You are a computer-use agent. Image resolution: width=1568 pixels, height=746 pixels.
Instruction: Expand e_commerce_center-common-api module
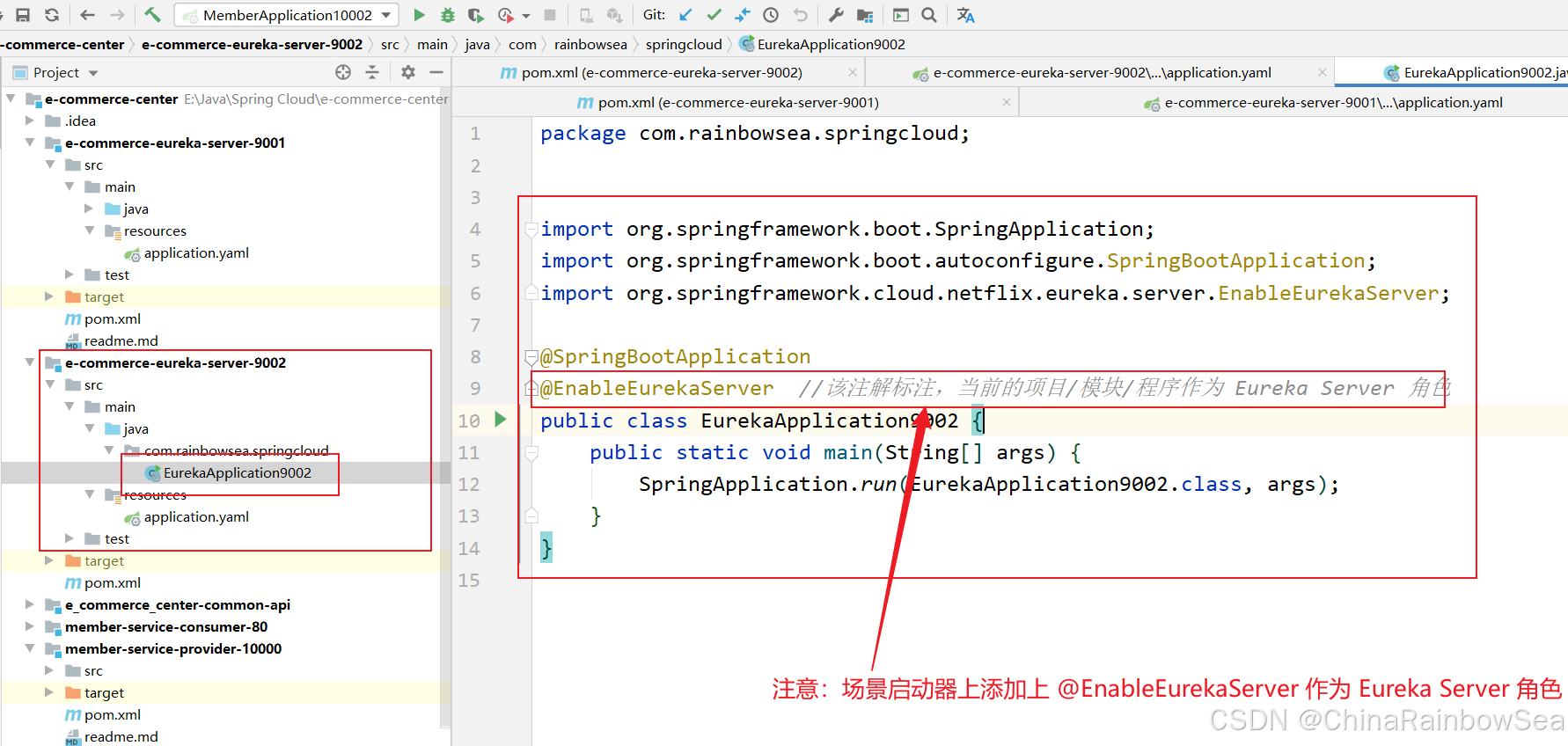30,604
